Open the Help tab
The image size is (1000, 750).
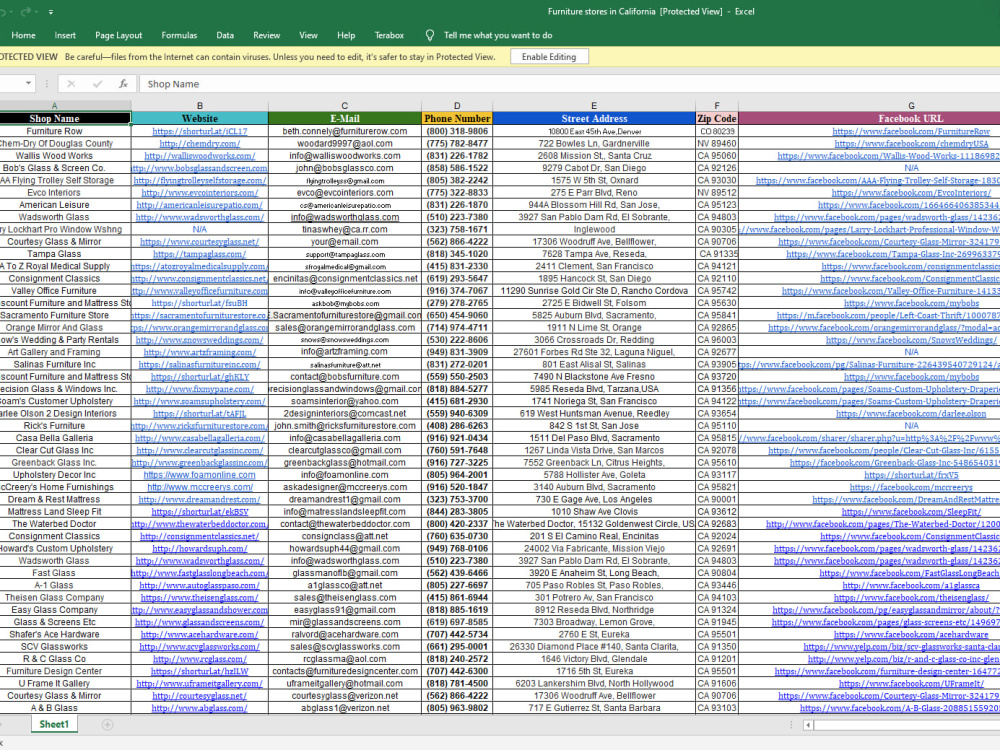point(346,35)
